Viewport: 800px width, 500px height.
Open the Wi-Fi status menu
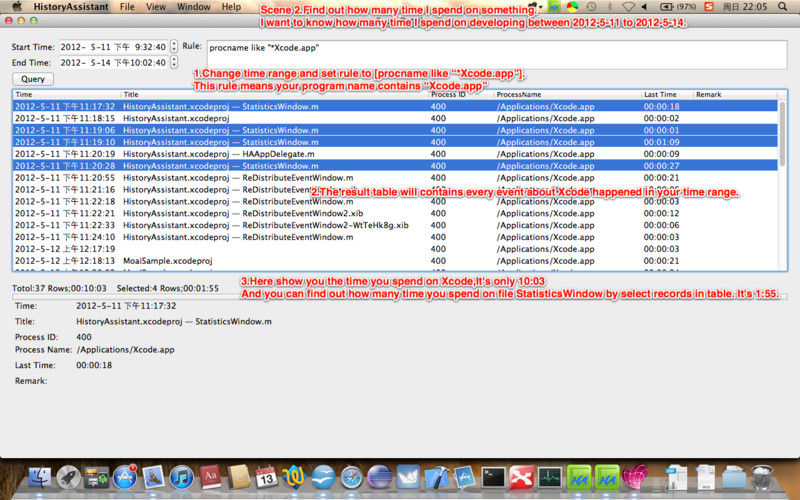pyautogui.click(x=628, y=7)
